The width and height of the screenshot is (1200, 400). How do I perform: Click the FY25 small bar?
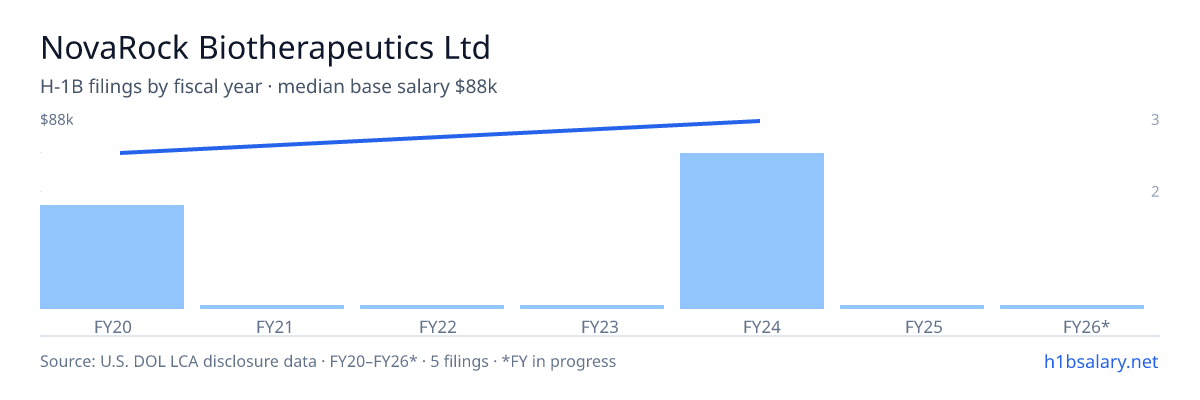912,307
